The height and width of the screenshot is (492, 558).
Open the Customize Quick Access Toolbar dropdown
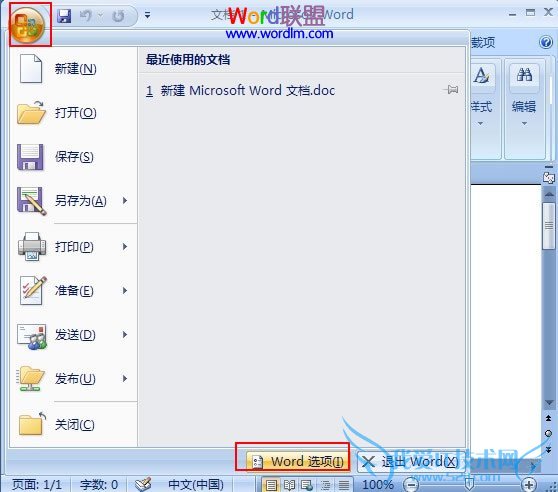[147, 15]
